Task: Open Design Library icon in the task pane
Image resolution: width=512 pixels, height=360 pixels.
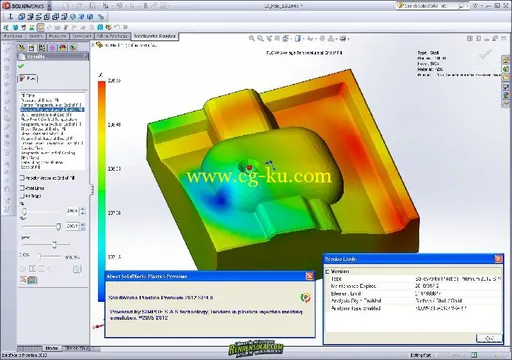Action: 506,69
